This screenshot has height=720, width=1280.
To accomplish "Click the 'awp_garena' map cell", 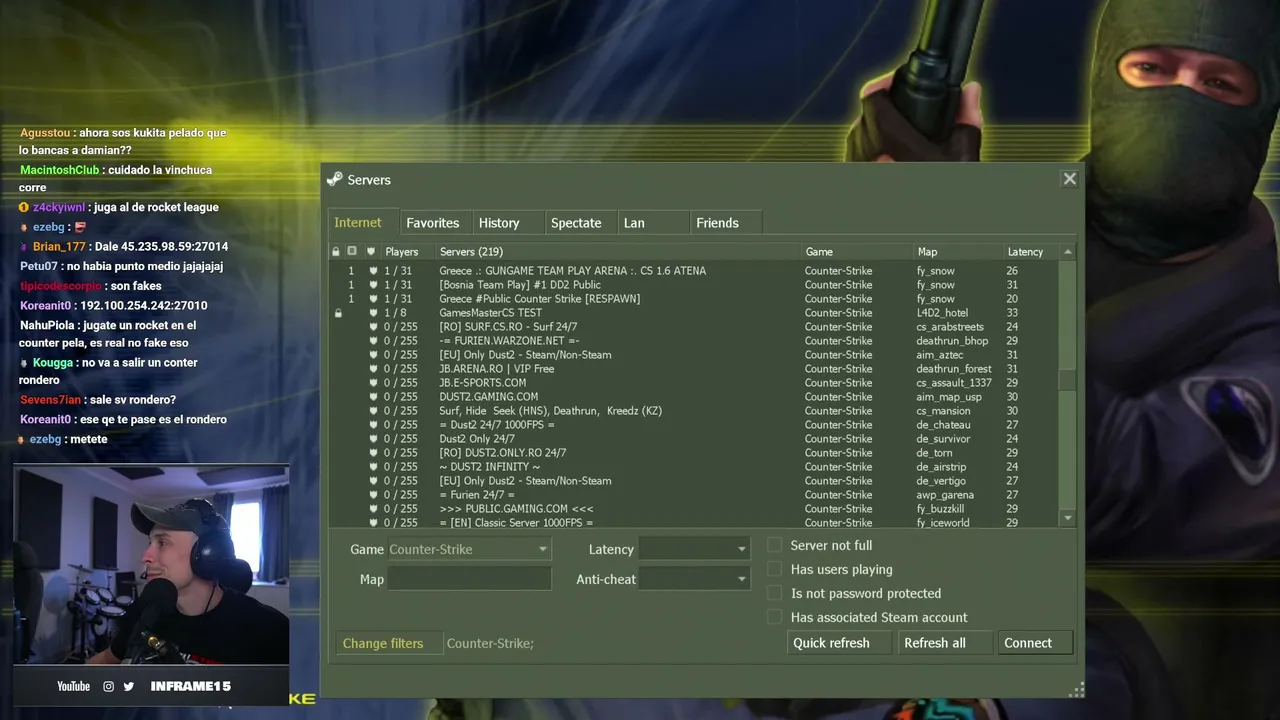I will point(945,495).
